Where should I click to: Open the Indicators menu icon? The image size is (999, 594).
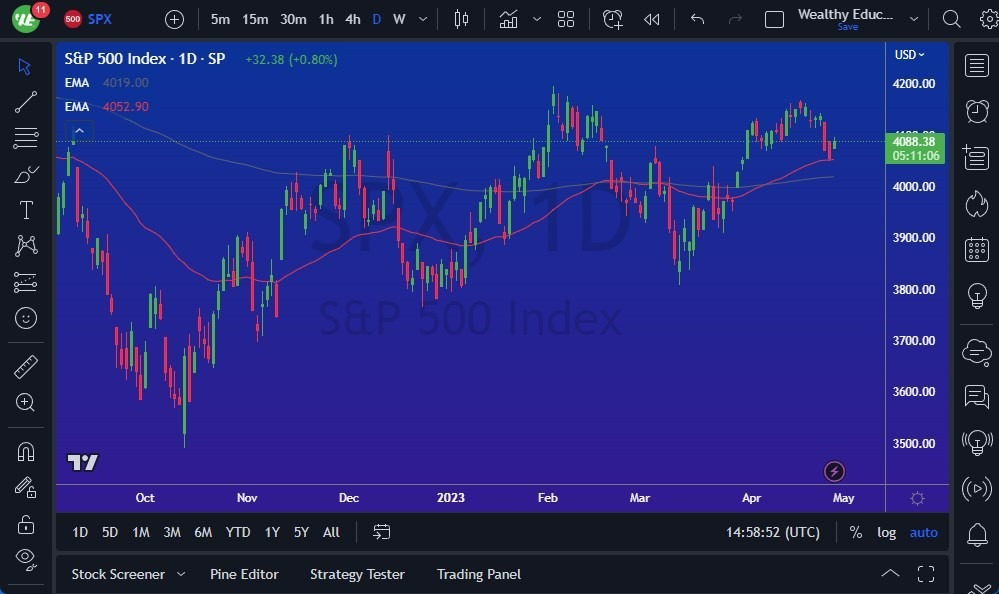pos(508,18)
